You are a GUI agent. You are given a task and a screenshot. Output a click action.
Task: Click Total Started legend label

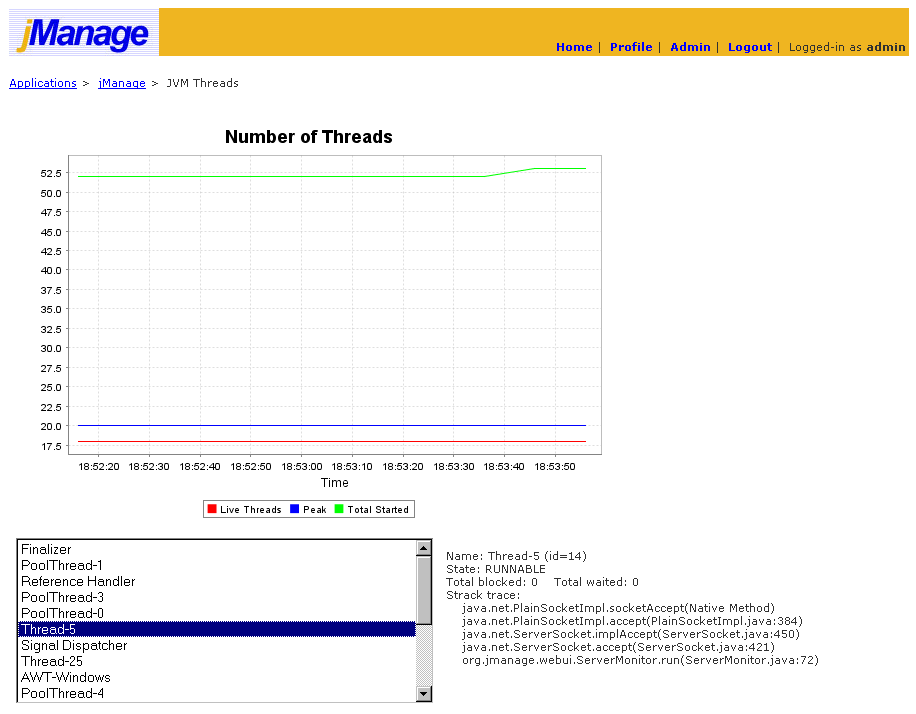tap(378, 509)
